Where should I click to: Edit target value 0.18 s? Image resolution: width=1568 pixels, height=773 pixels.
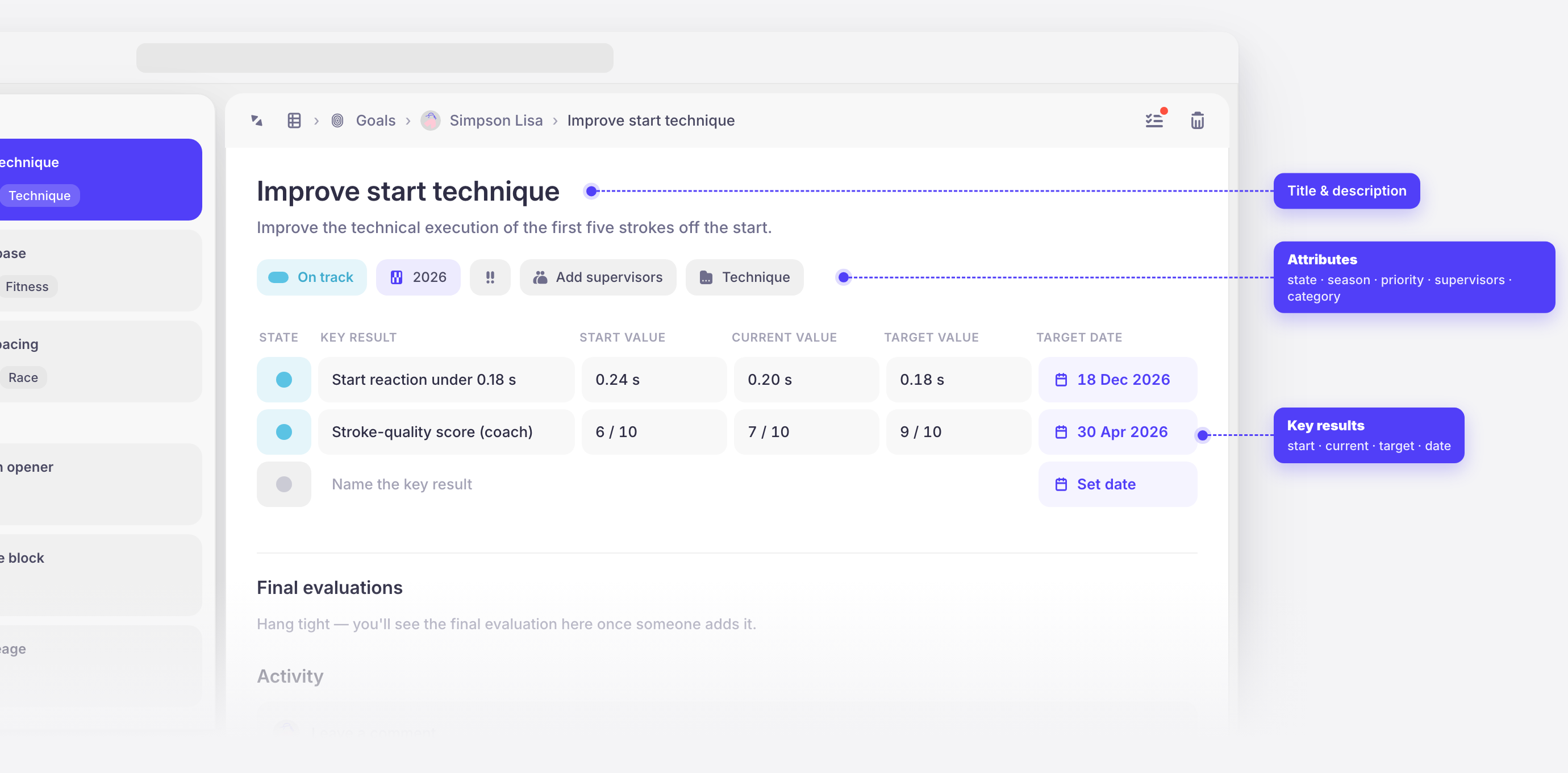pos(959,380)
